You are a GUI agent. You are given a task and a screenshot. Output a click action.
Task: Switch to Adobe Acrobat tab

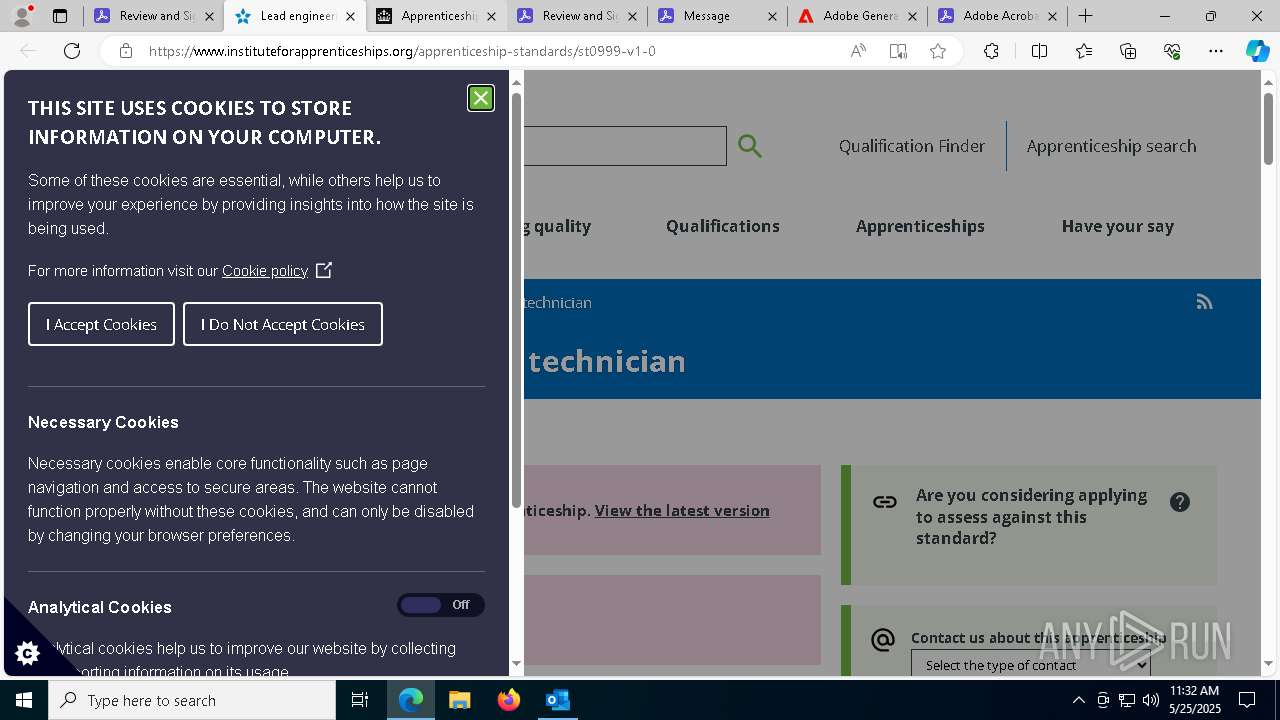click(998, 16)
